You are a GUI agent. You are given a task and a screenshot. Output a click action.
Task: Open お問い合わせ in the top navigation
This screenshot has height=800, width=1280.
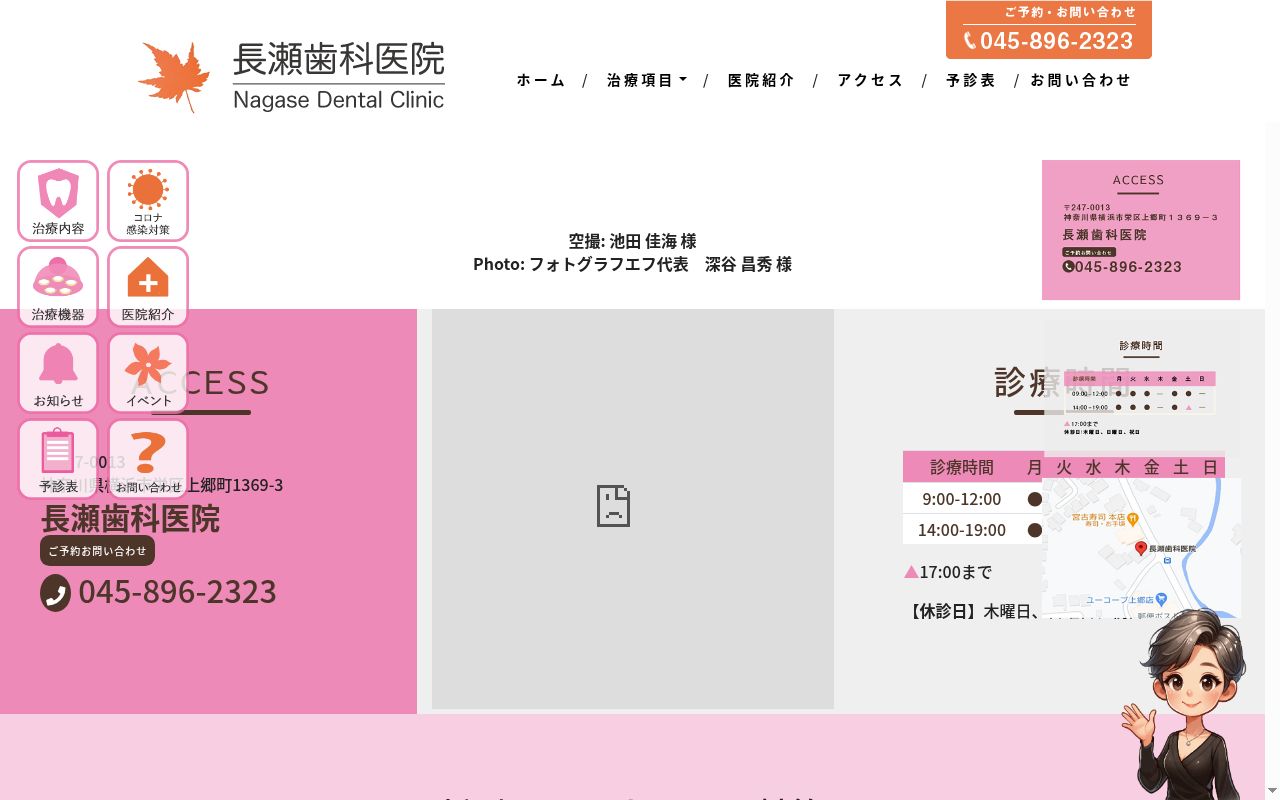pos(1081,80)
